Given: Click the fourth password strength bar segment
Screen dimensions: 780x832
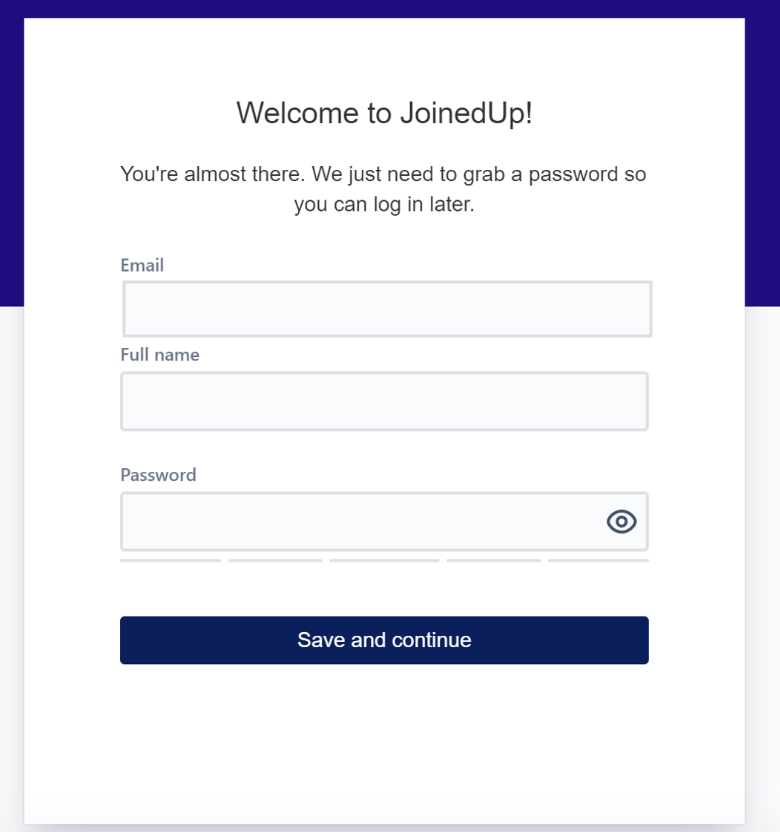Looking at the screenshot, I should (x=493, y=561).
